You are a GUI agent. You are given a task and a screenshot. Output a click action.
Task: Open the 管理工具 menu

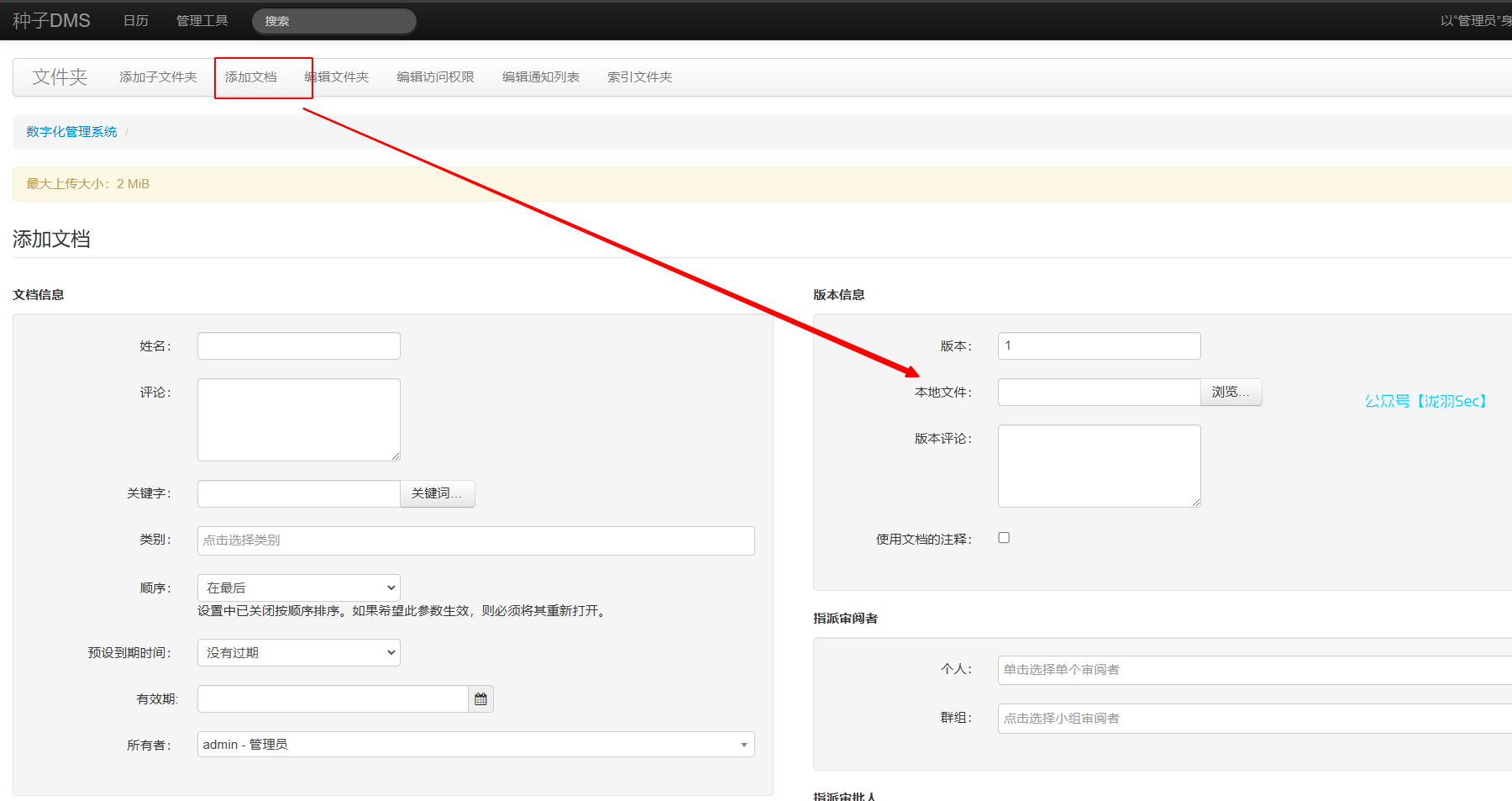click(x=202, y=20)
